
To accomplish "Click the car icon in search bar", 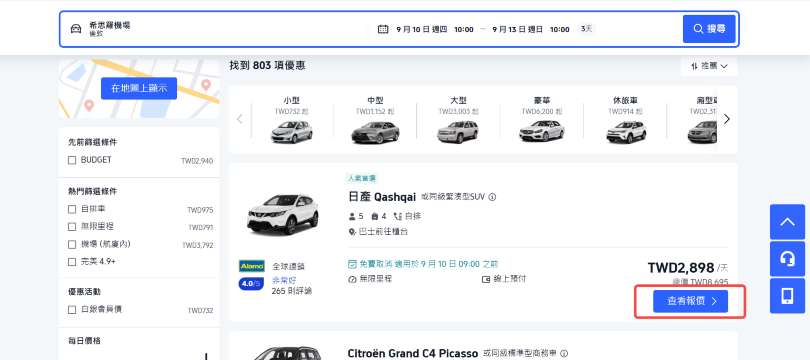I will point(76,29).
